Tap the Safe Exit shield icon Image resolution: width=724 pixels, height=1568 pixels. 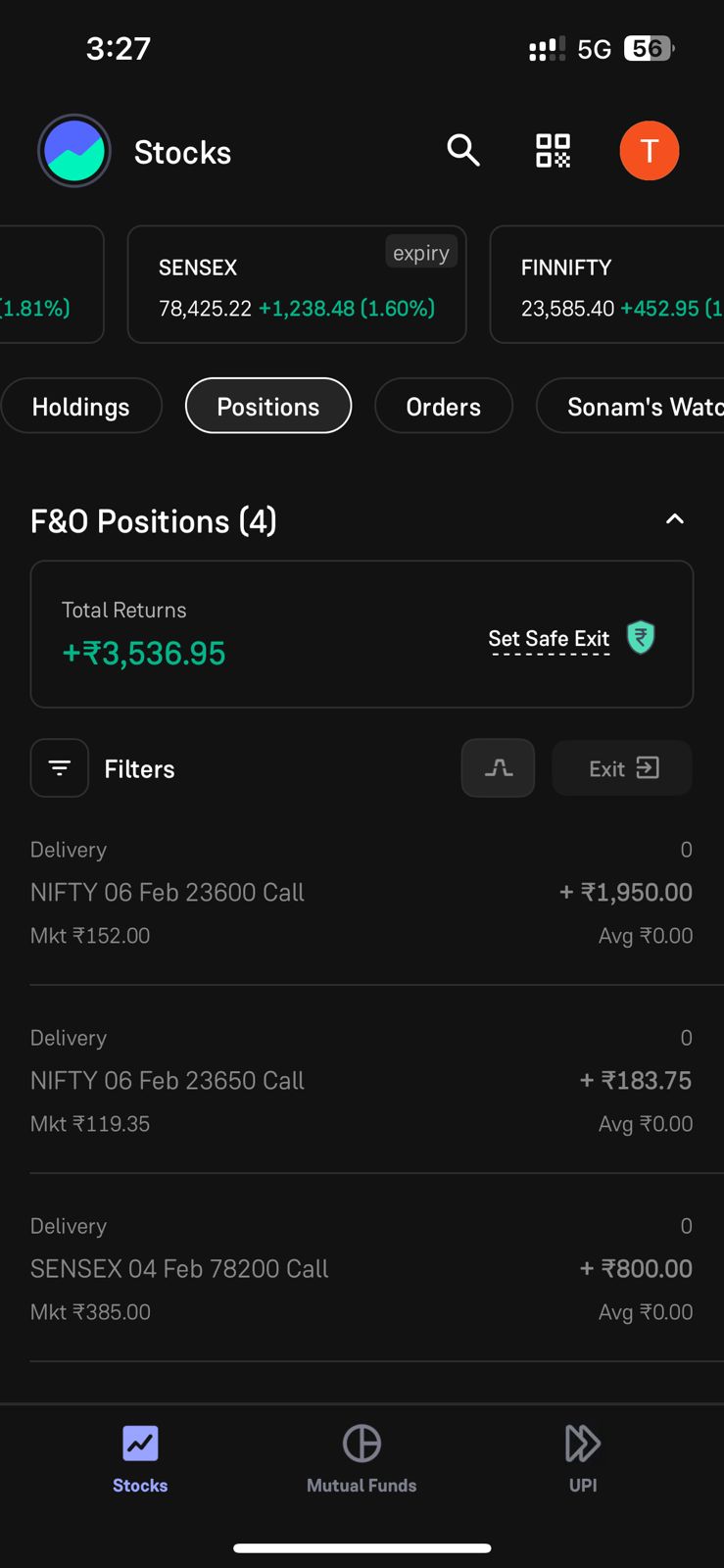tap(641, 638)
